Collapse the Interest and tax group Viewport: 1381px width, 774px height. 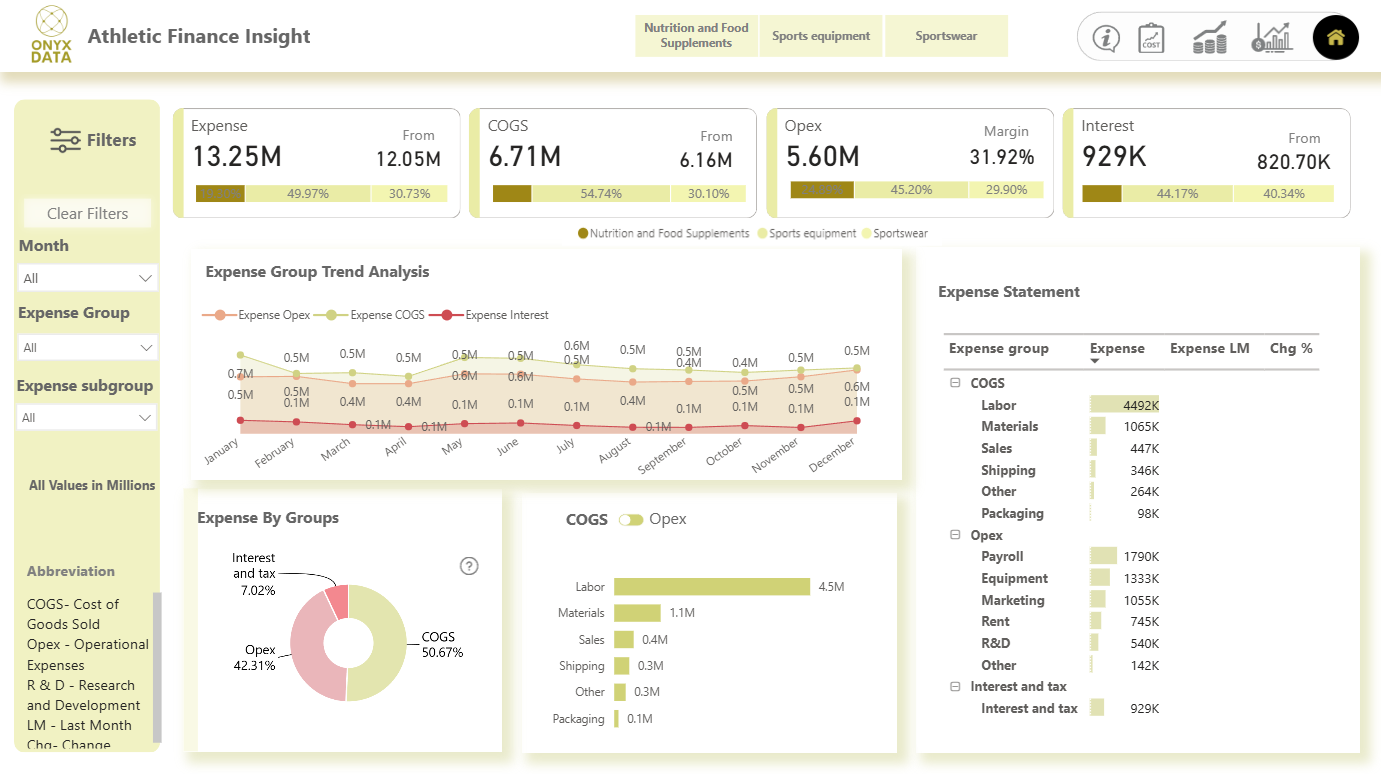[955, 686]
